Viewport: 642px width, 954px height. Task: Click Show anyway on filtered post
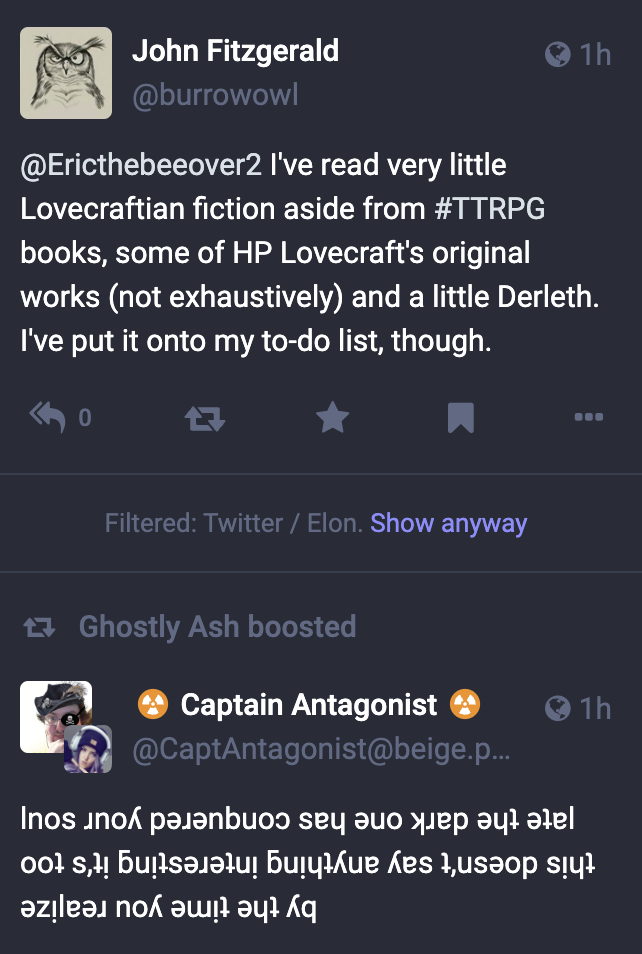click(448, 523)
